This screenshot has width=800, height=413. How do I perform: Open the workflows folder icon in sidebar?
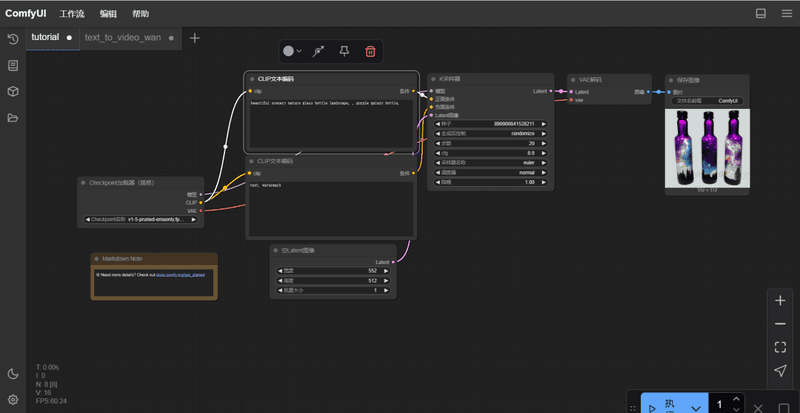[13, 118]
